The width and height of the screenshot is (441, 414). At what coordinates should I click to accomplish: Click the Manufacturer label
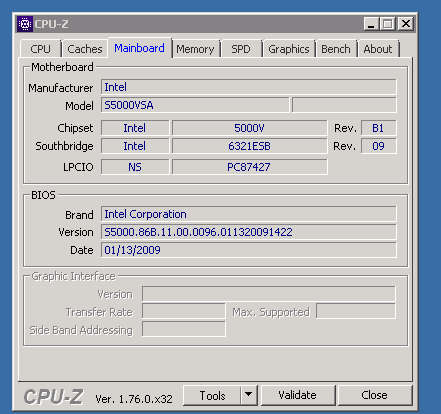[x=61, y=88]
